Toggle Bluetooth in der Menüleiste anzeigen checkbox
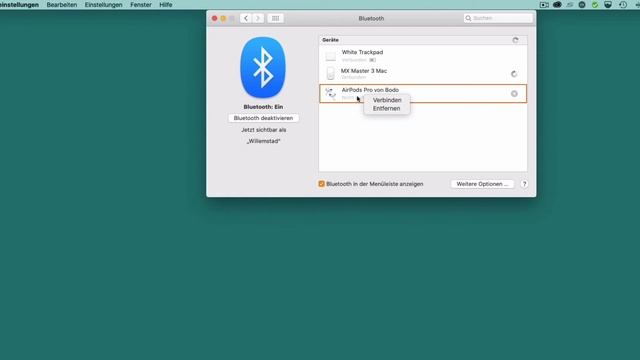 [322, 184]
